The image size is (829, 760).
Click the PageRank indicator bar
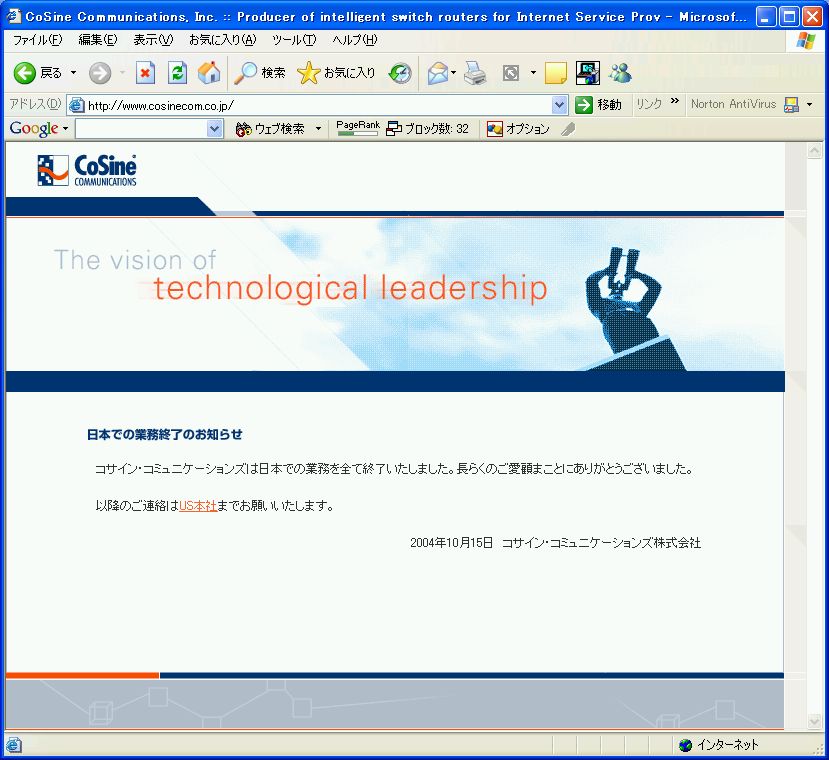click(x=358, y=129)
